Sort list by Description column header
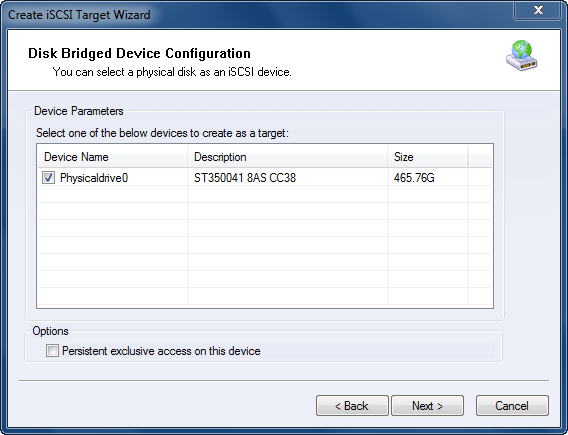Screen dimensions: 568x435 tap(288, 157)
